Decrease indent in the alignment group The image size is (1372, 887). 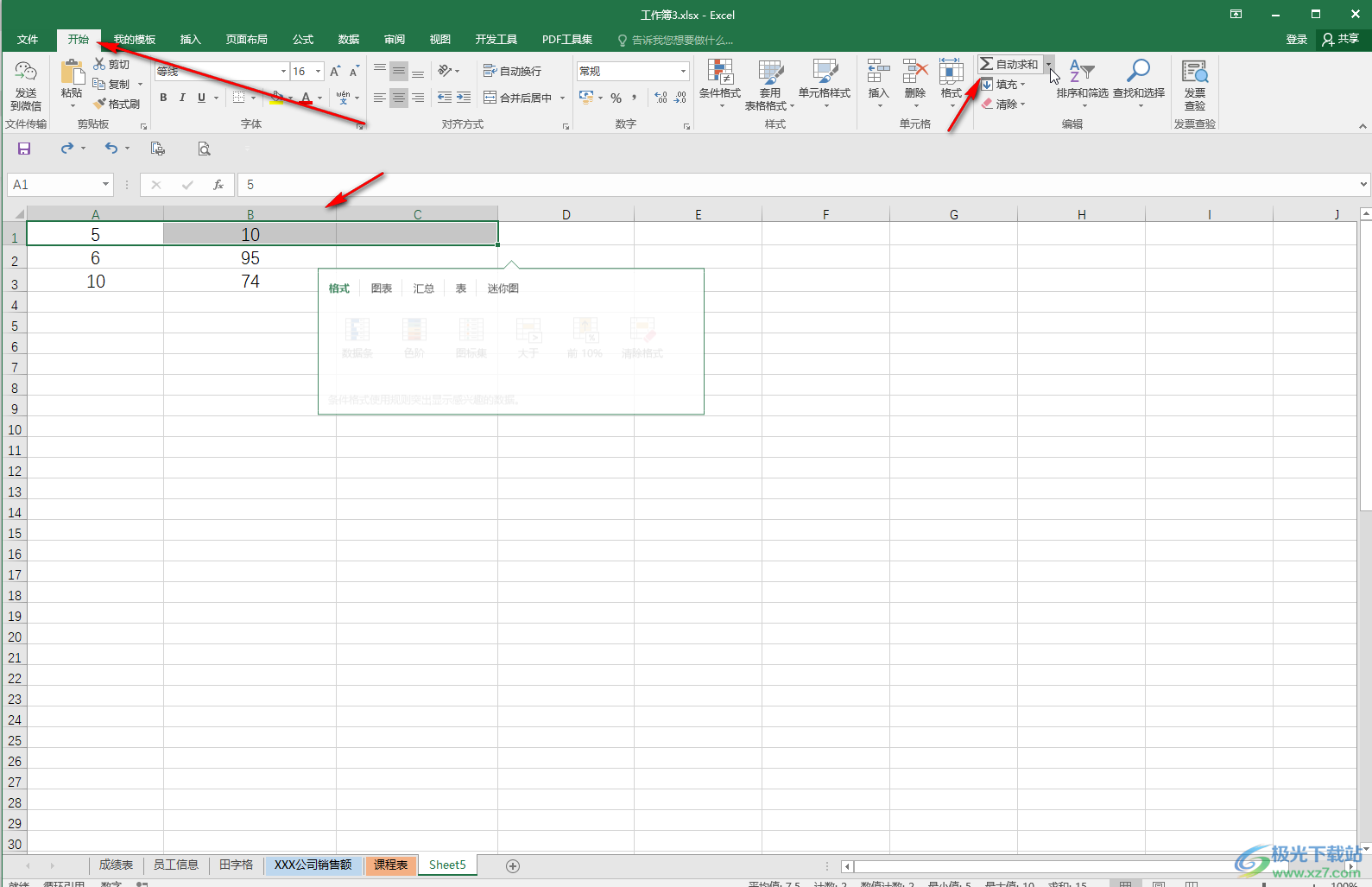pos(445,98)
